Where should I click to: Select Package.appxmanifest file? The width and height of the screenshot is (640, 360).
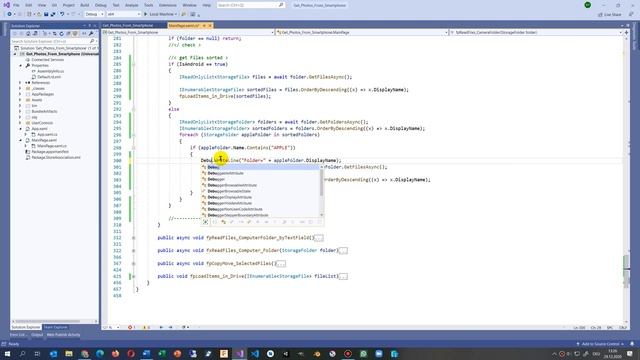[50, 151]
